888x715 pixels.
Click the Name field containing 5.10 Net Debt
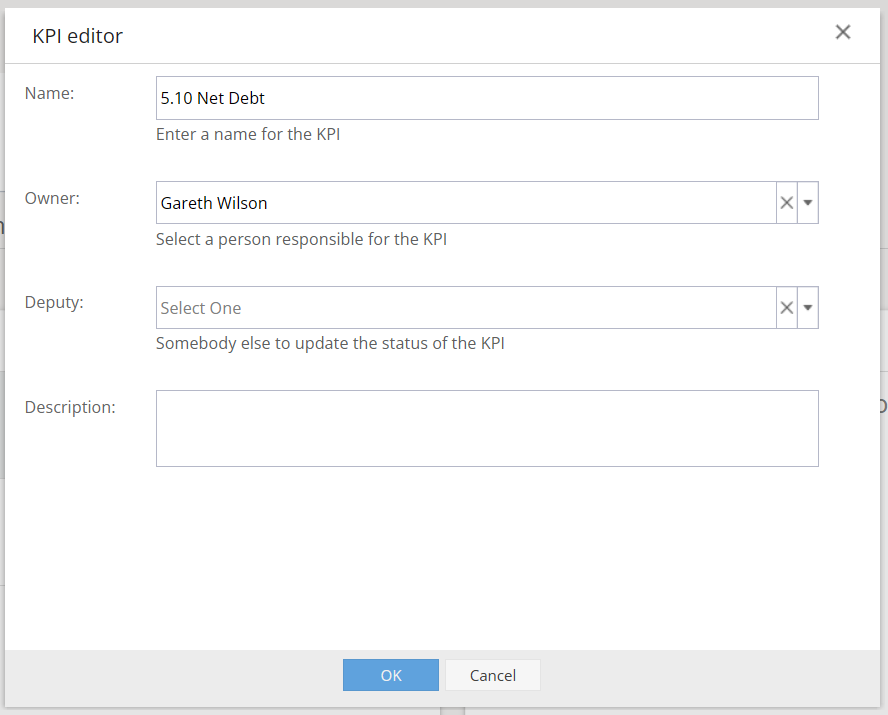coord(487,98)
